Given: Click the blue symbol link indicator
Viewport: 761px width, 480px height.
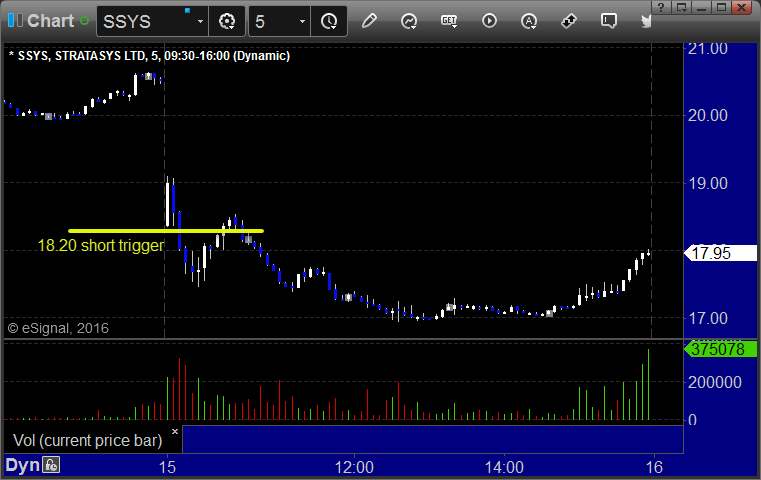Looking at the screenshot, I should (x=187, y=10).
